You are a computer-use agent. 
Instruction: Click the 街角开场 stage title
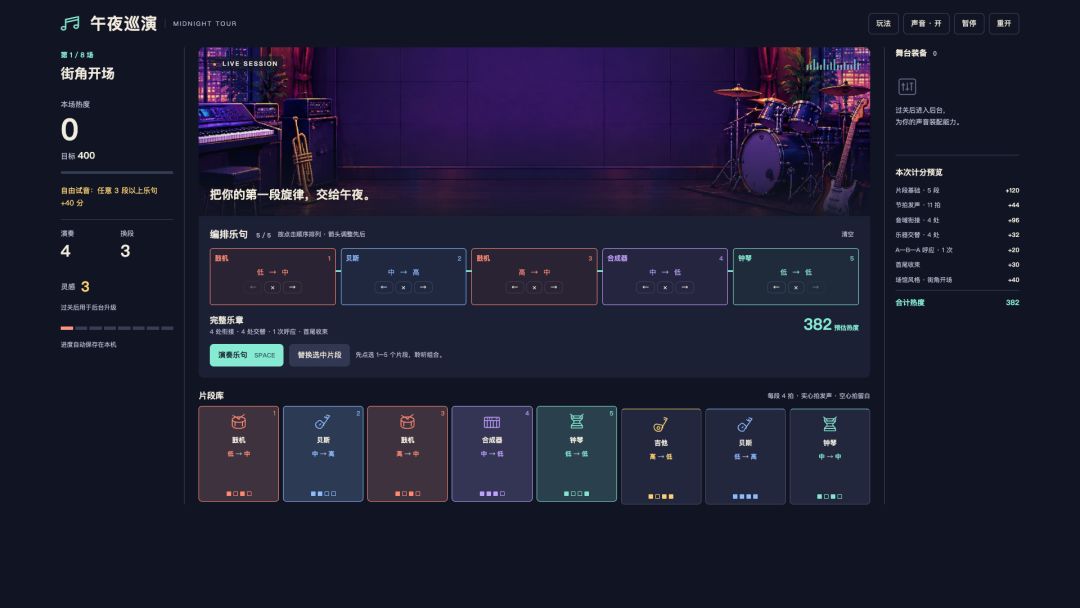click(x=87, y=74)
